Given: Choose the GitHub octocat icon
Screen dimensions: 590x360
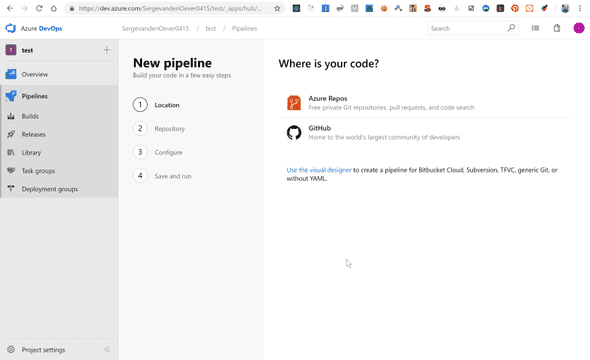Looking at the screenshot, I should (294, 132).
